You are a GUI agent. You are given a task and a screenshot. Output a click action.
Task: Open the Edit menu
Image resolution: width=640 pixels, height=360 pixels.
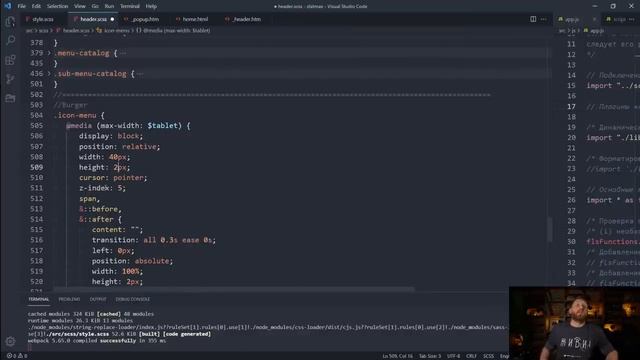36,6
